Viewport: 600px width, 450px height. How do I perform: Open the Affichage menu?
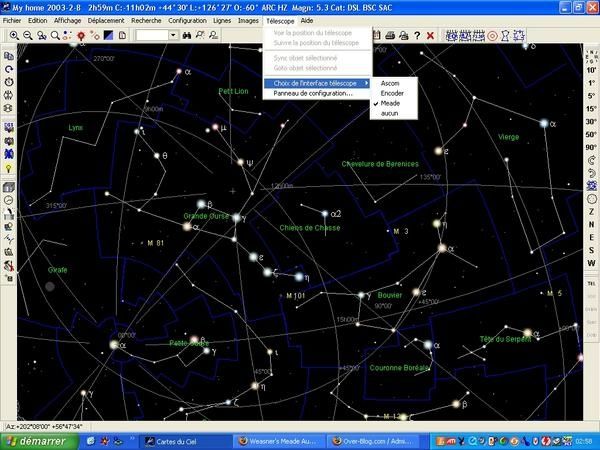(67, 21)
